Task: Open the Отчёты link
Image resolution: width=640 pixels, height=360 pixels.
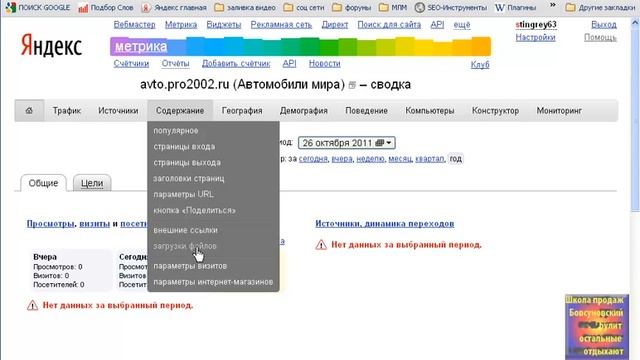Action: click(x=175, y=64)
